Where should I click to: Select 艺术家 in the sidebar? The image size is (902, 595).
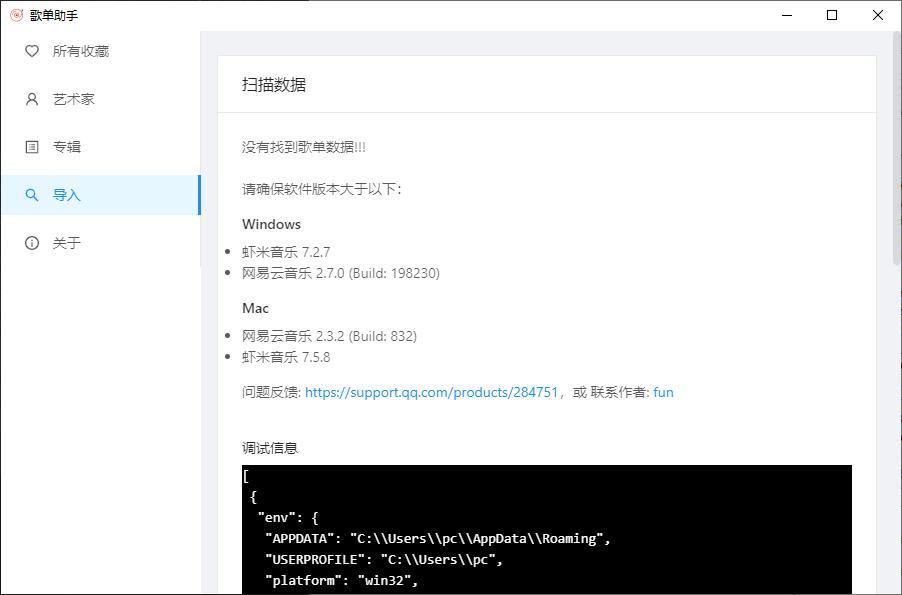pos(101,99)
